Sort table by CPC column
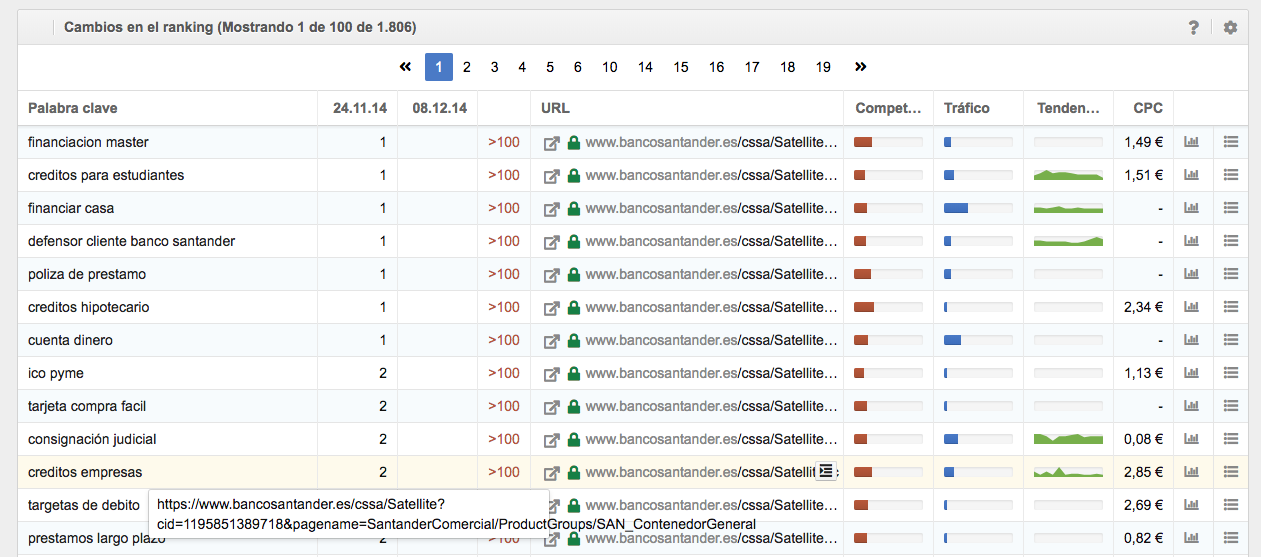Screen dimensions: 1261x557 tap(1147, 108)
